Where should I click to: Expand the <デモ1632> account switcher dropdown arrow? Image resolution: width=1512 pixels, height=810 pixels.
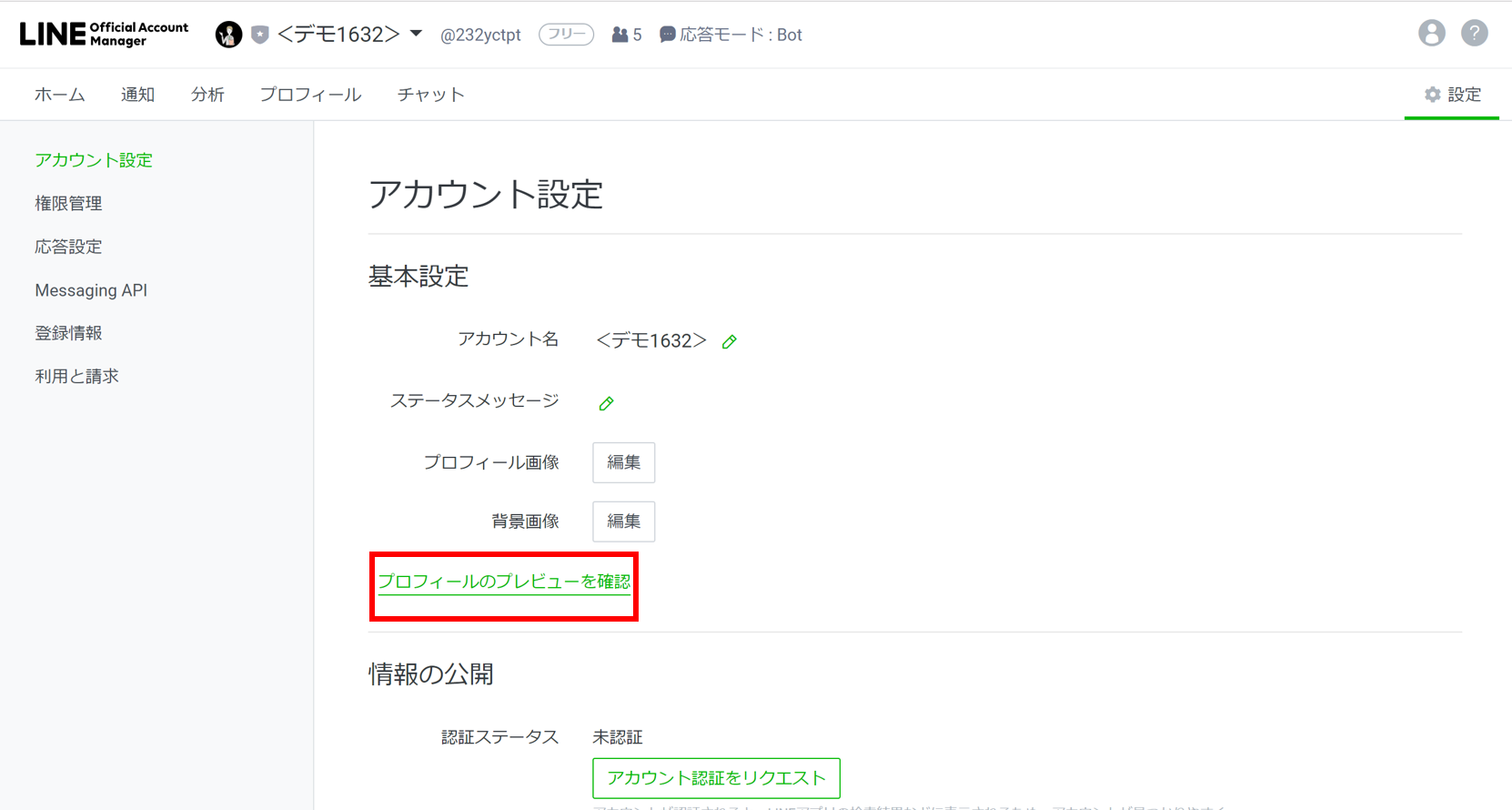click(416, 34)
